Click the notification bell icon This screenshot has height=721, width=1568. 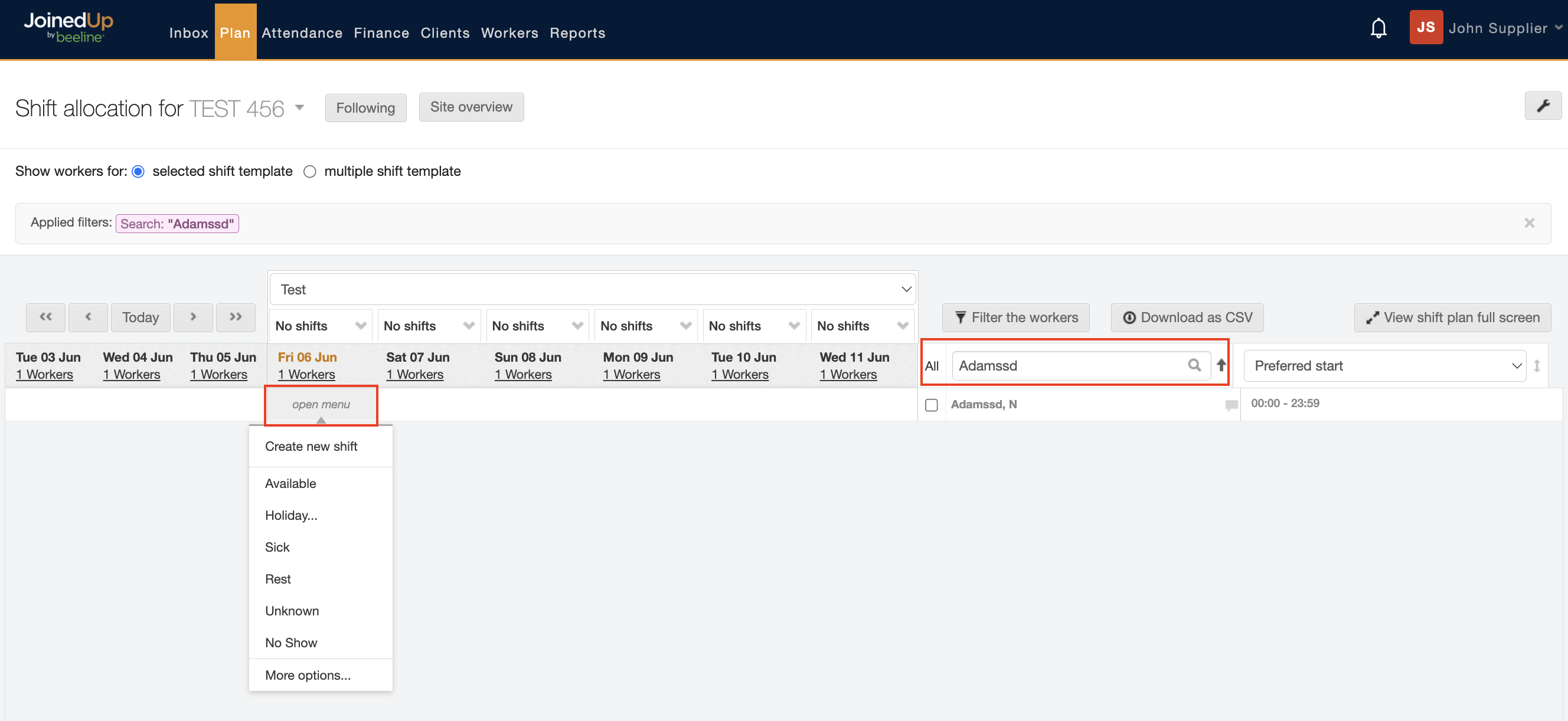point(1378,28)
